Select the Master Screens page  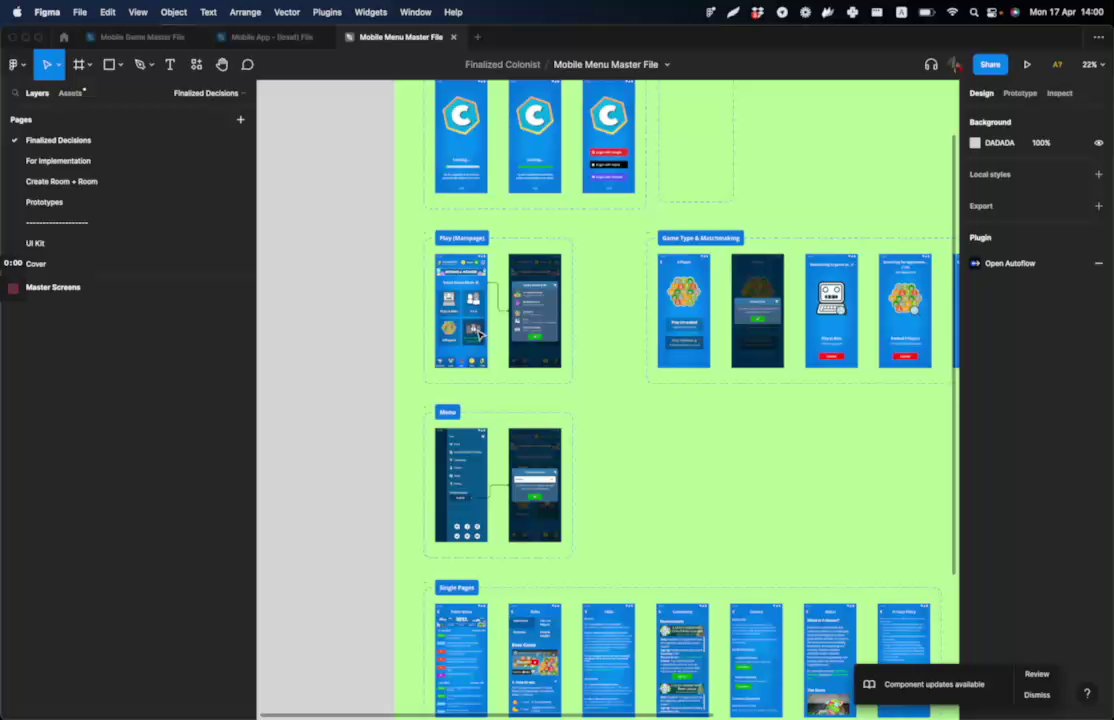(x=53, y=287)
